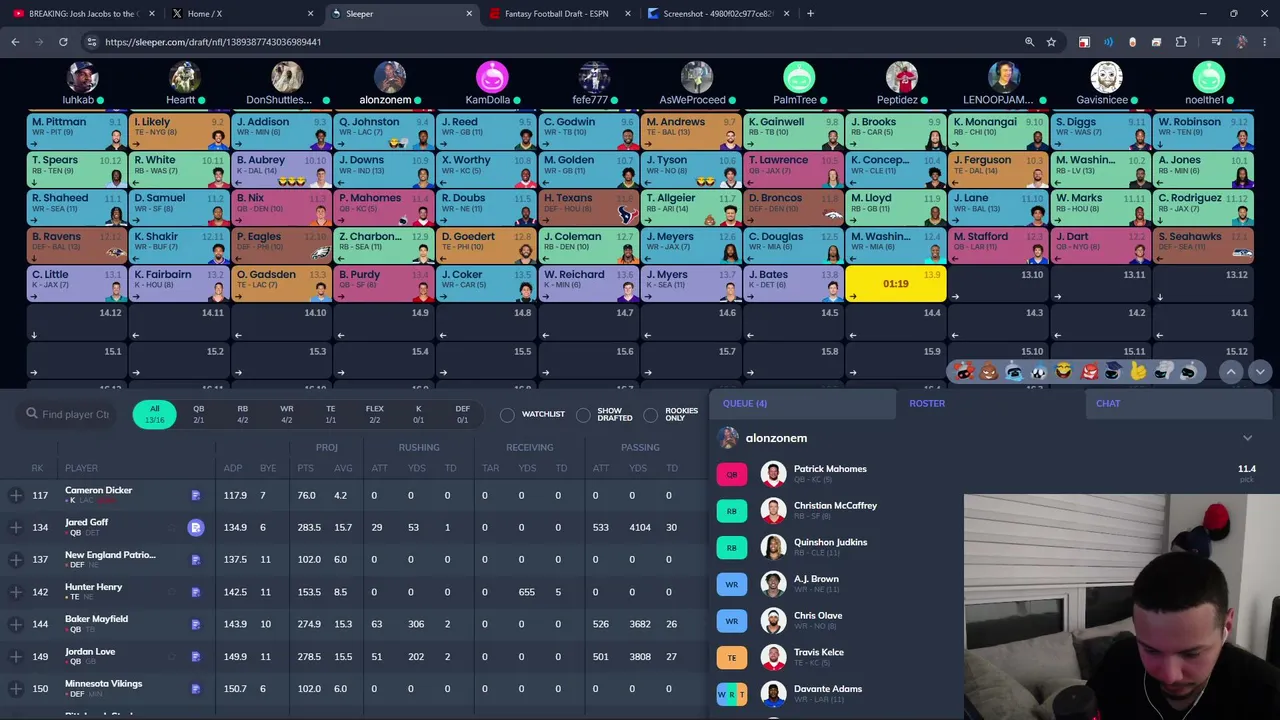The width and height of the screenshot is (1280, 720).
Task: Open the notes icon for Jordan Love
Action: tap(195, 656)
